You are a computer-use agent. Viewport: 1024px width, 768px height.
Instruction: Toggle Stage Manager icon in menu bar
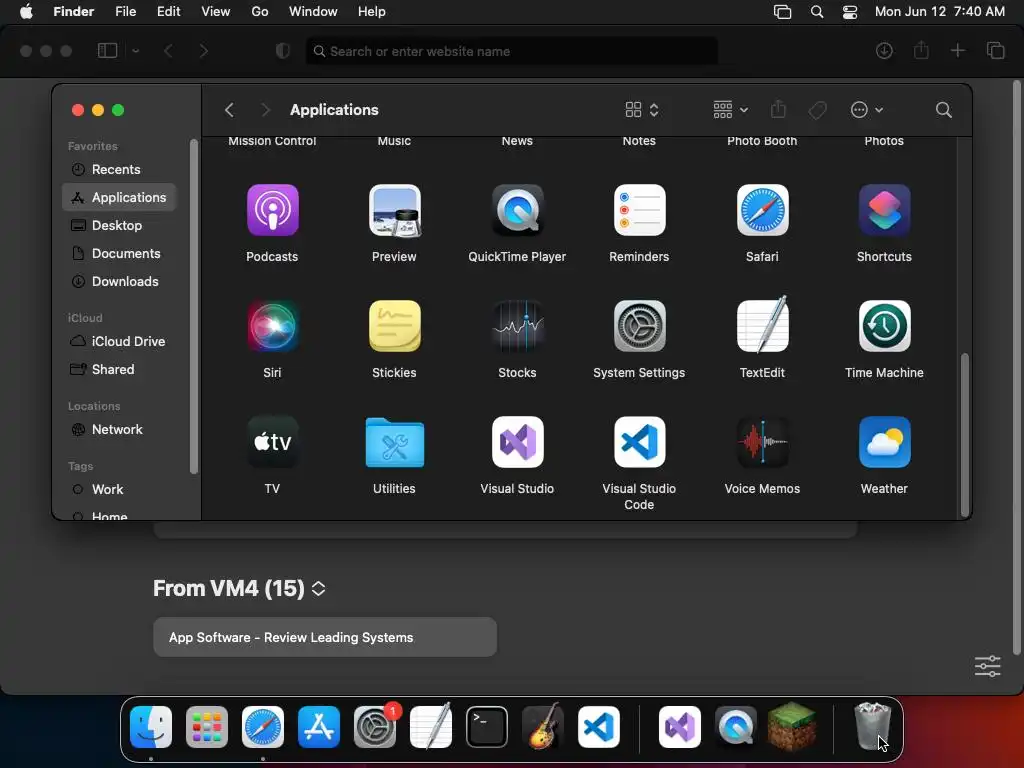pyautogui.click(x=782, y=12)
